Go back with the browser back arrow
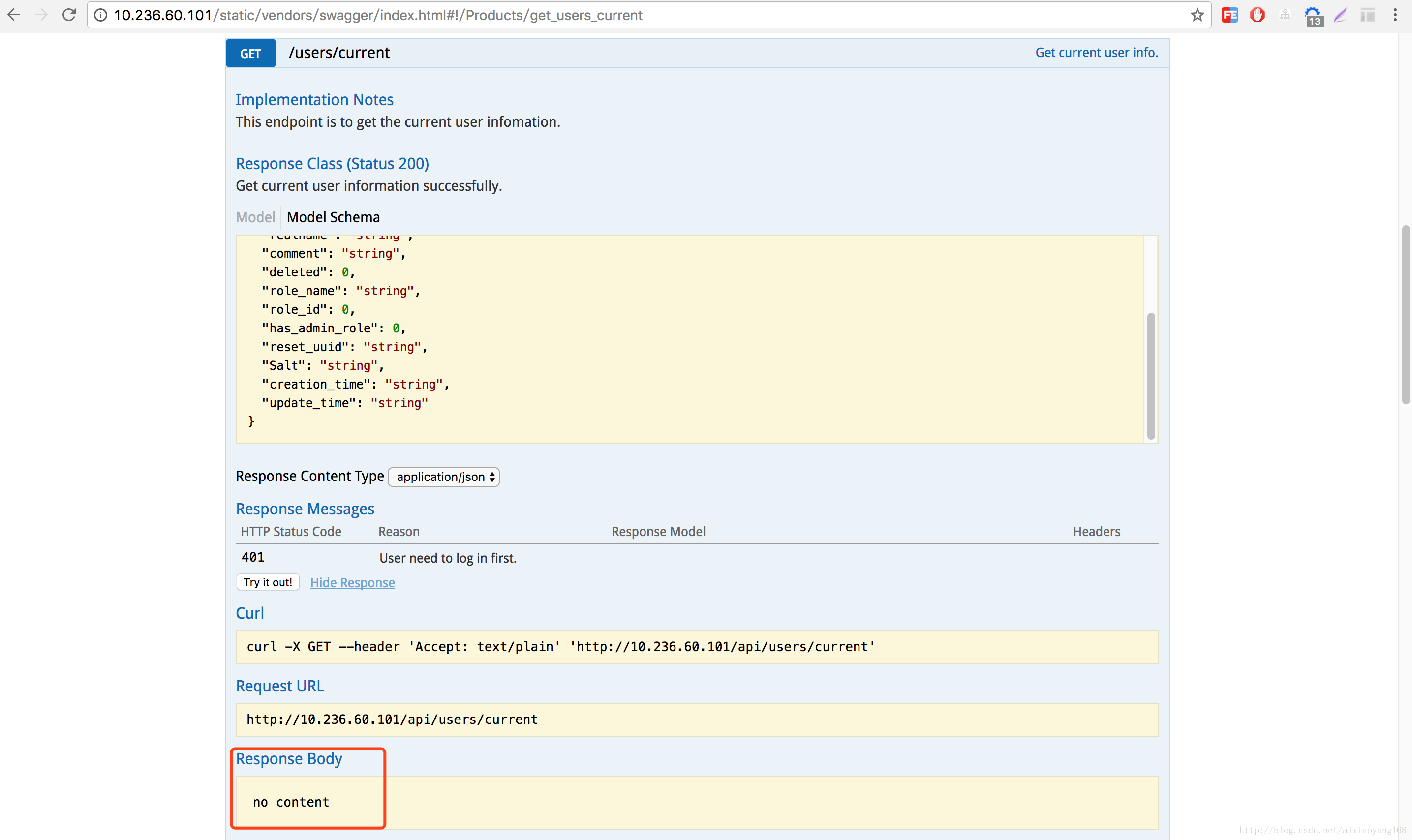This screenshot has height=840, width=1412. click(x=14, y=15)
